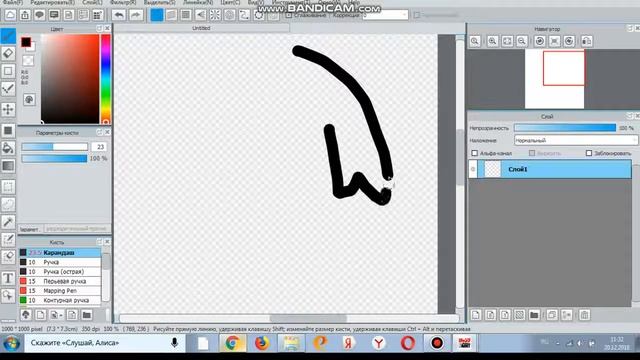Open the Файл menu

click(x=12, y=2)
